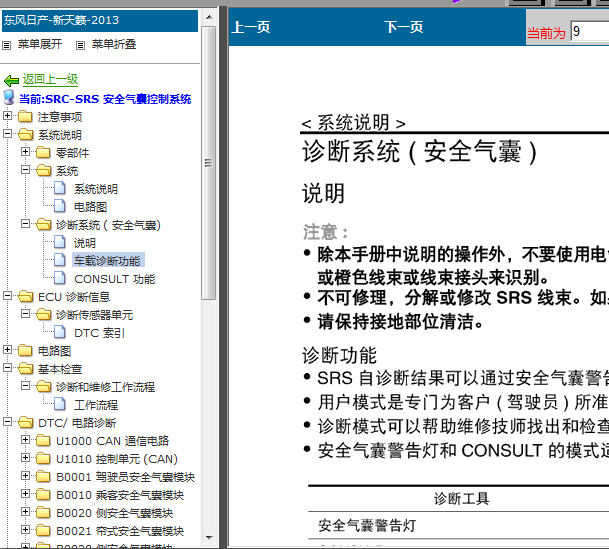Open the 工作流程 page
This screenshot has height=549, width=609.
[96, 405]
